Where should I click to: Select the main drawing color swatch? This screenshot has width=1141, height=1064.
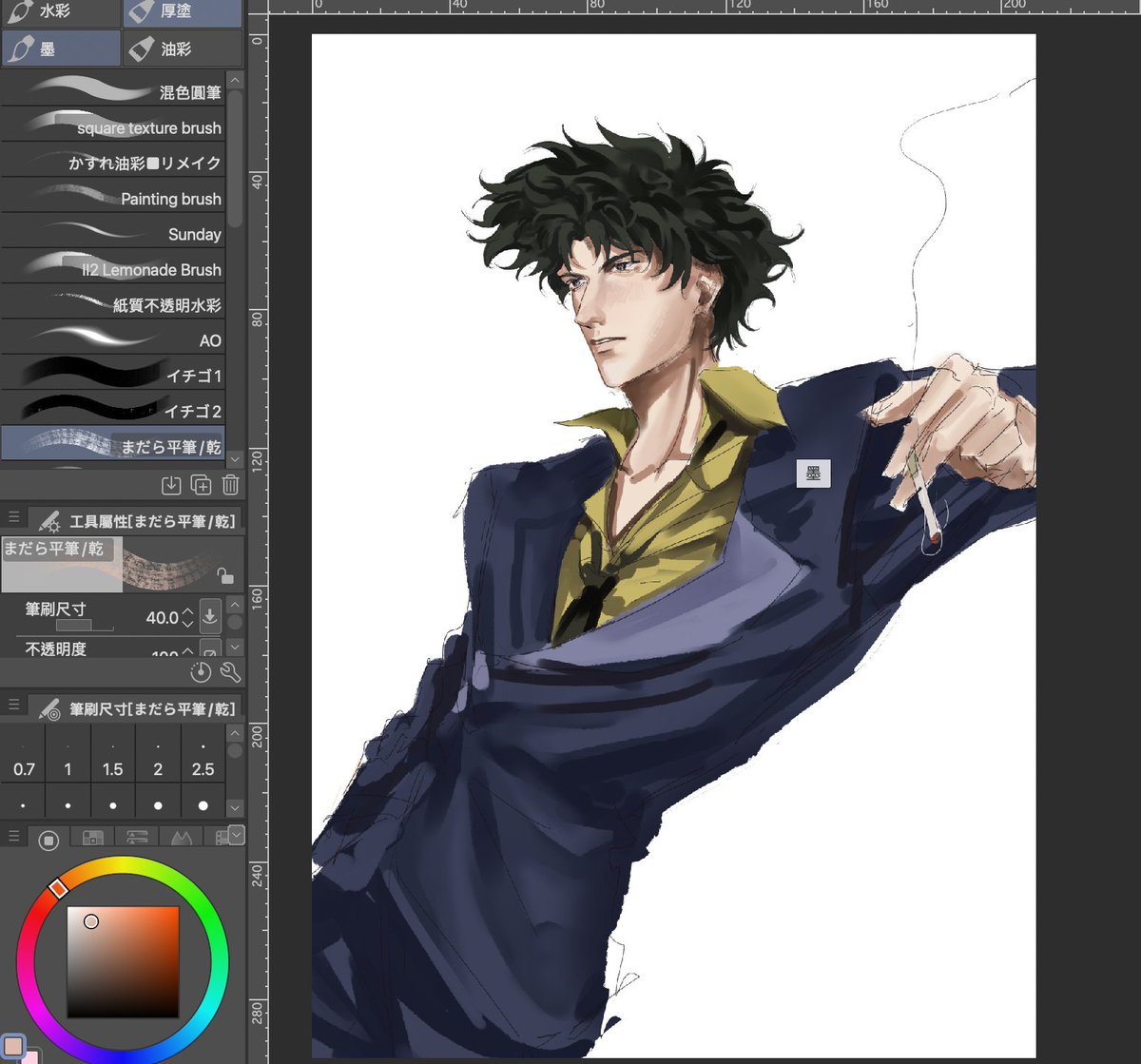tap(13, 1047)
